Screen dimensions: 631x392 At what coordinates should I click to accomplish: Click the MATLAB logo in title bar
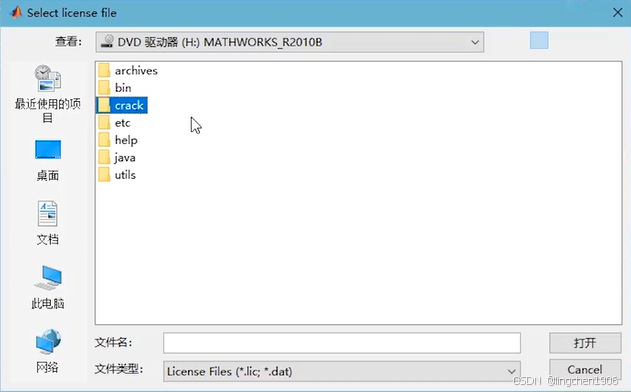point(16,12)
